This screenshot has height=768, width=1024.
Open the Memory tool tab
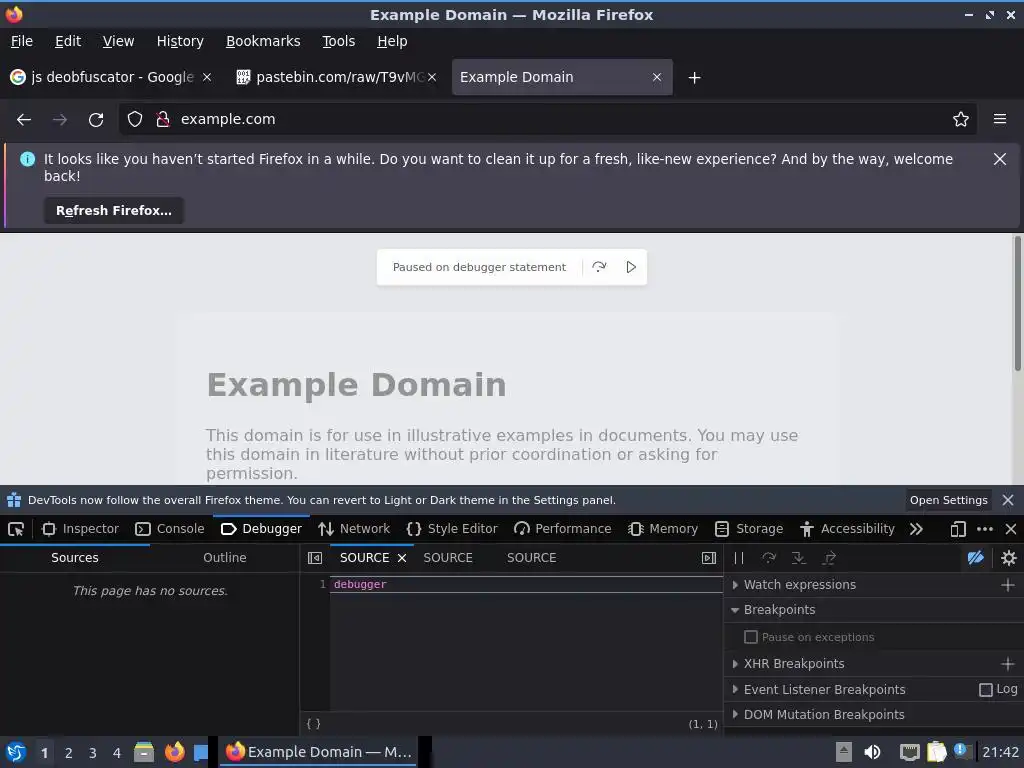pyautogui.click(x=663, y=529)
